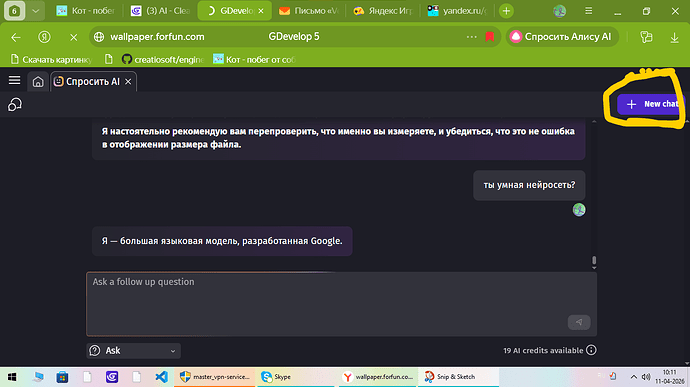Switch to Письмо browser tab
Screen dimensions: 690x387
tap(309, 11)
